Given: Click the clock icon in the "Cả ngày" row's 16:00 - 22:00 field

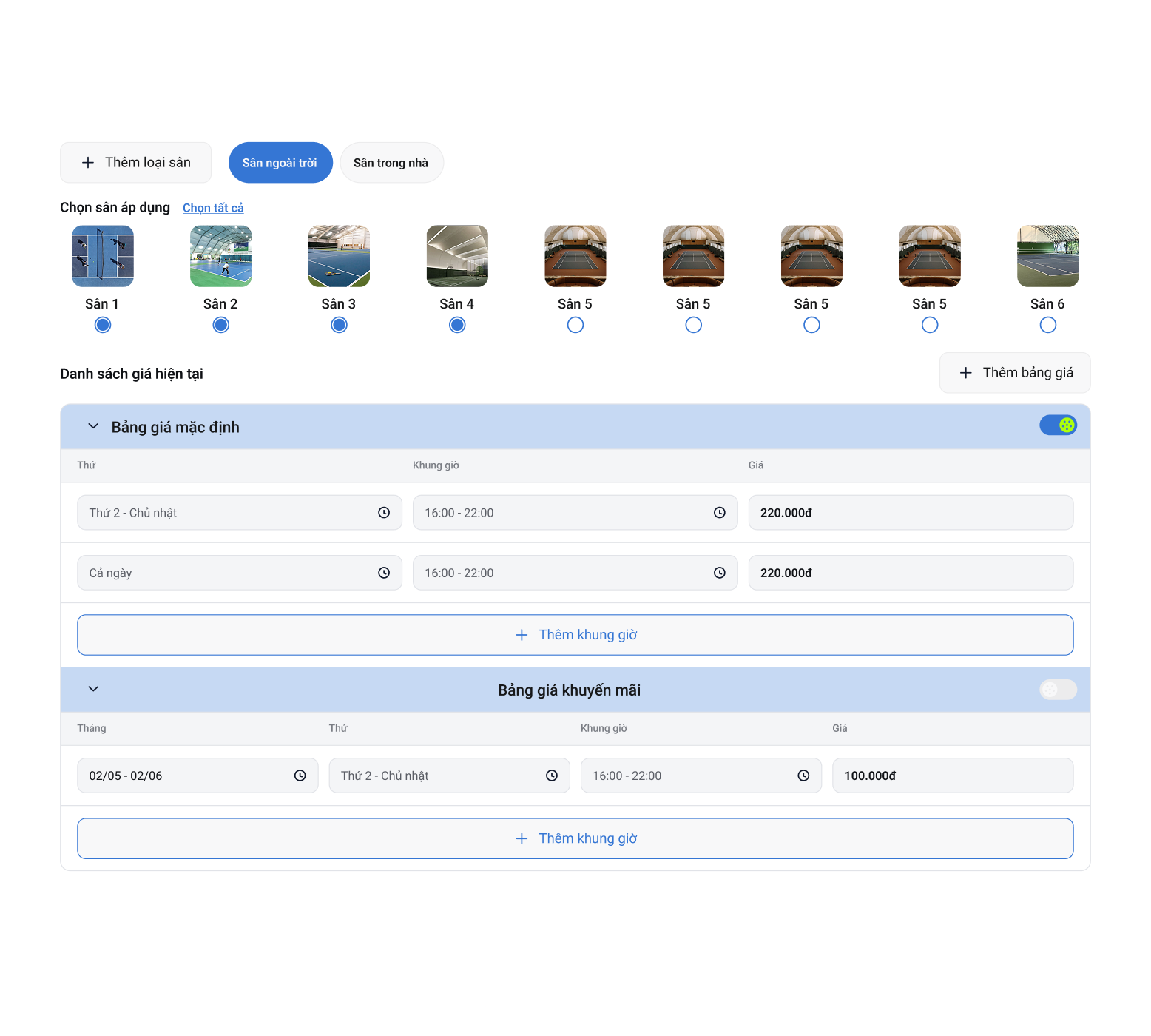Looking at the screenshot, I should coord(720,573).
